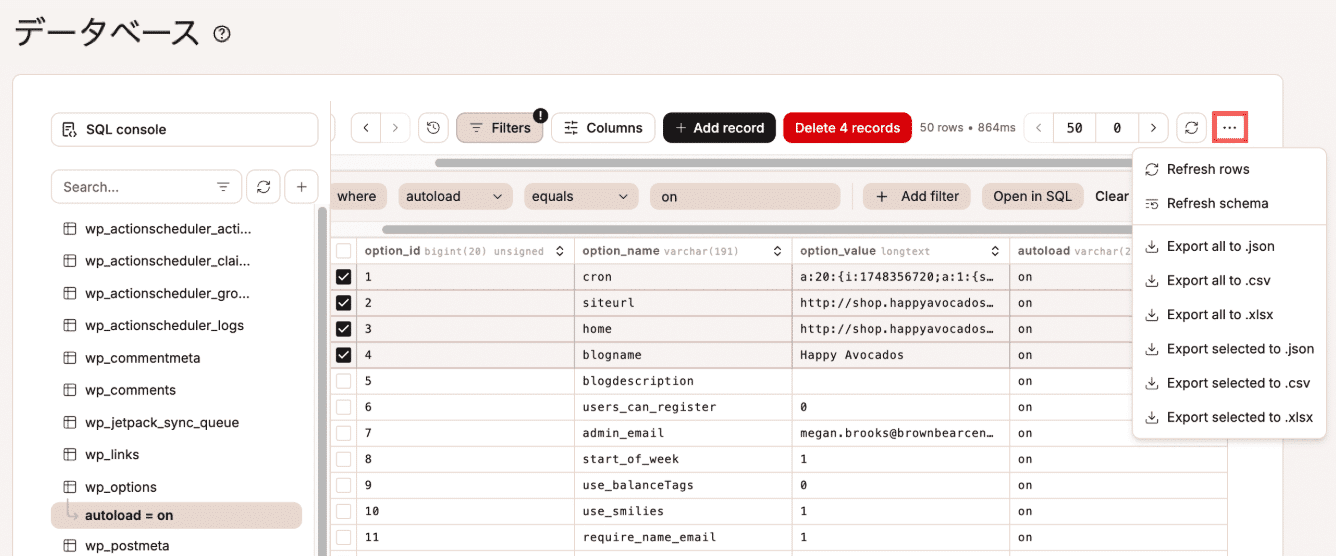Open the history clock icon
This screenshot has height=556, width=1336.
[433, 128]
